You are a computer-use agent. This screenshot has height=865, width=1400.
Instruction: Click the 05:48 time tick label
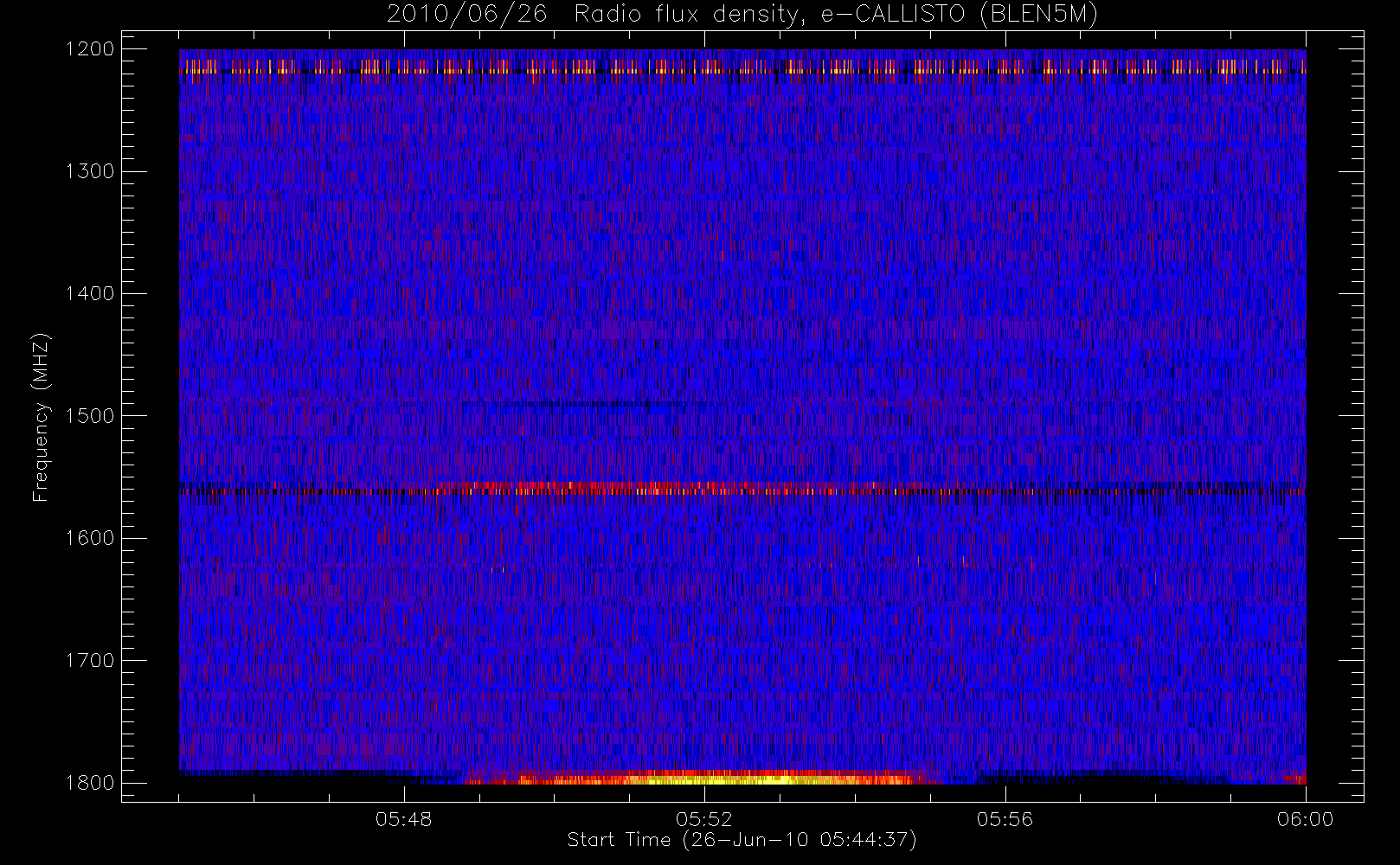pos(404,819)
